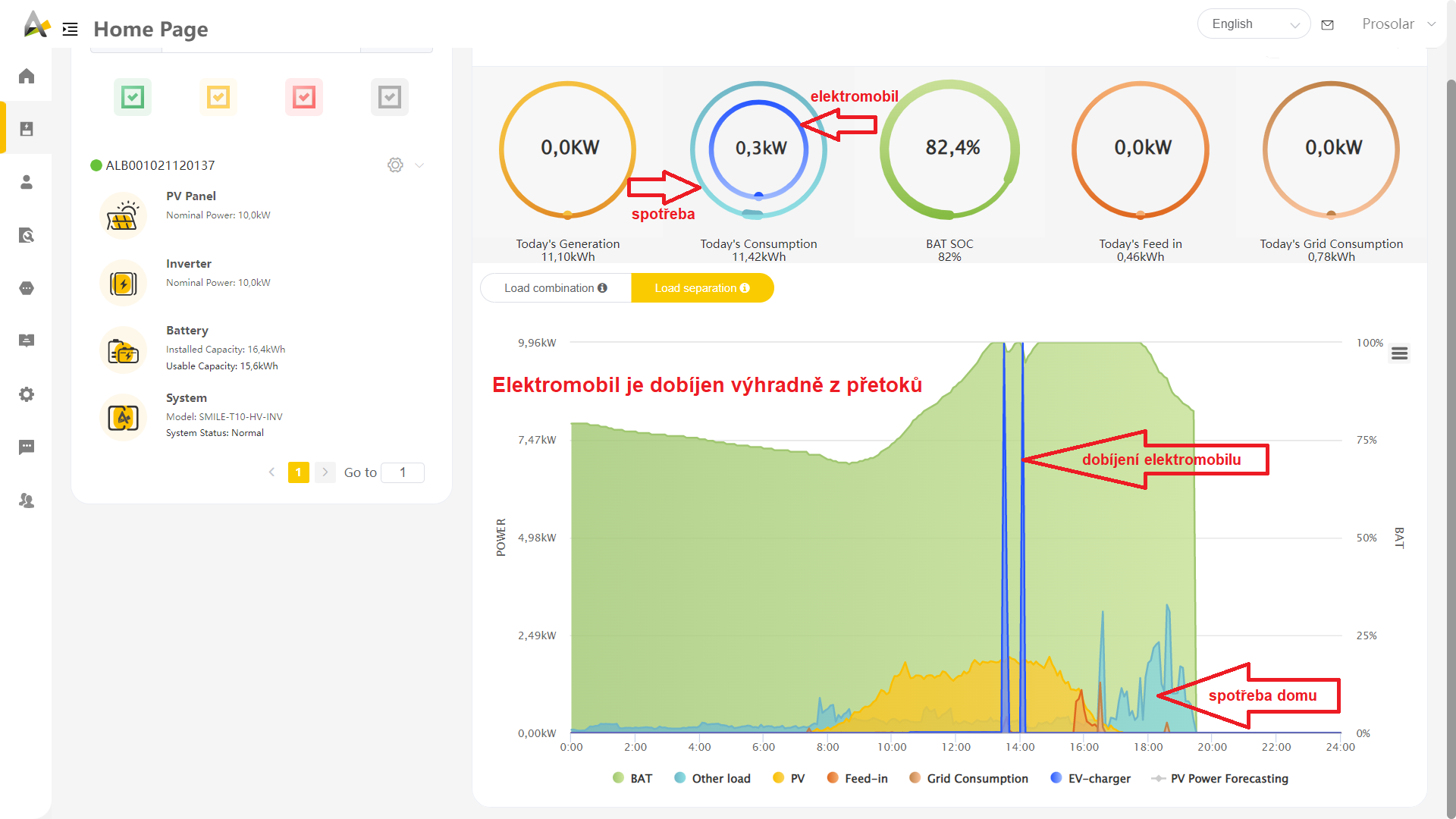The width and height of the screenshot is (1456, 819).
Task: Open the English language dropdown
Action: click(x=1254, y=24)
